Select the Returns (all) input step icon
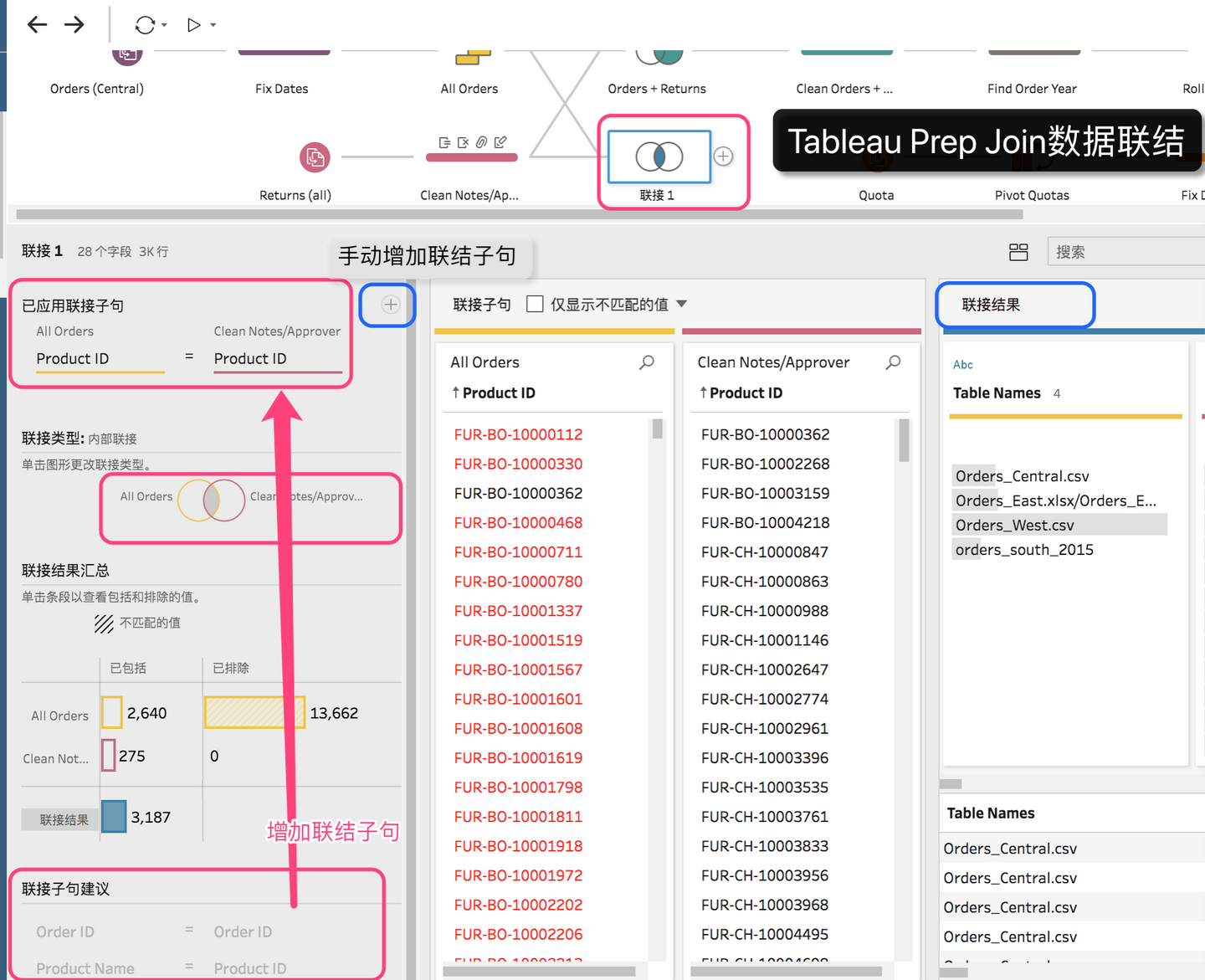The image size is (1205, 980). [x=314, y=157]
